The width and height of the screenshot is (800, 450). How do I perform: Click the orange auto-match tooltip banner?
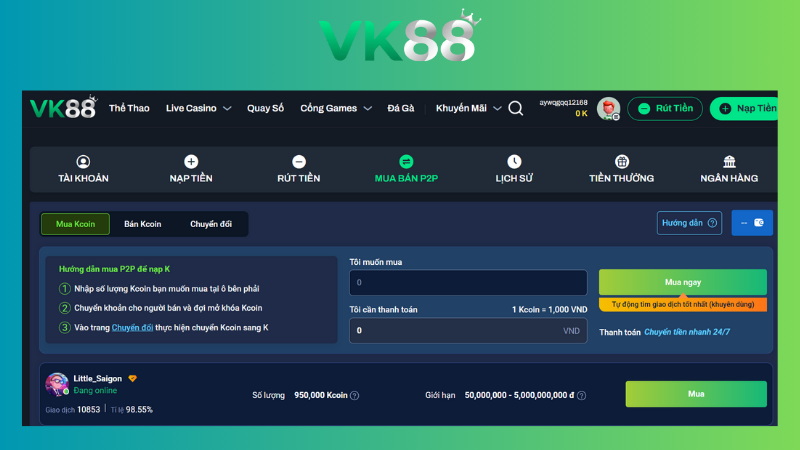(683, 304)
